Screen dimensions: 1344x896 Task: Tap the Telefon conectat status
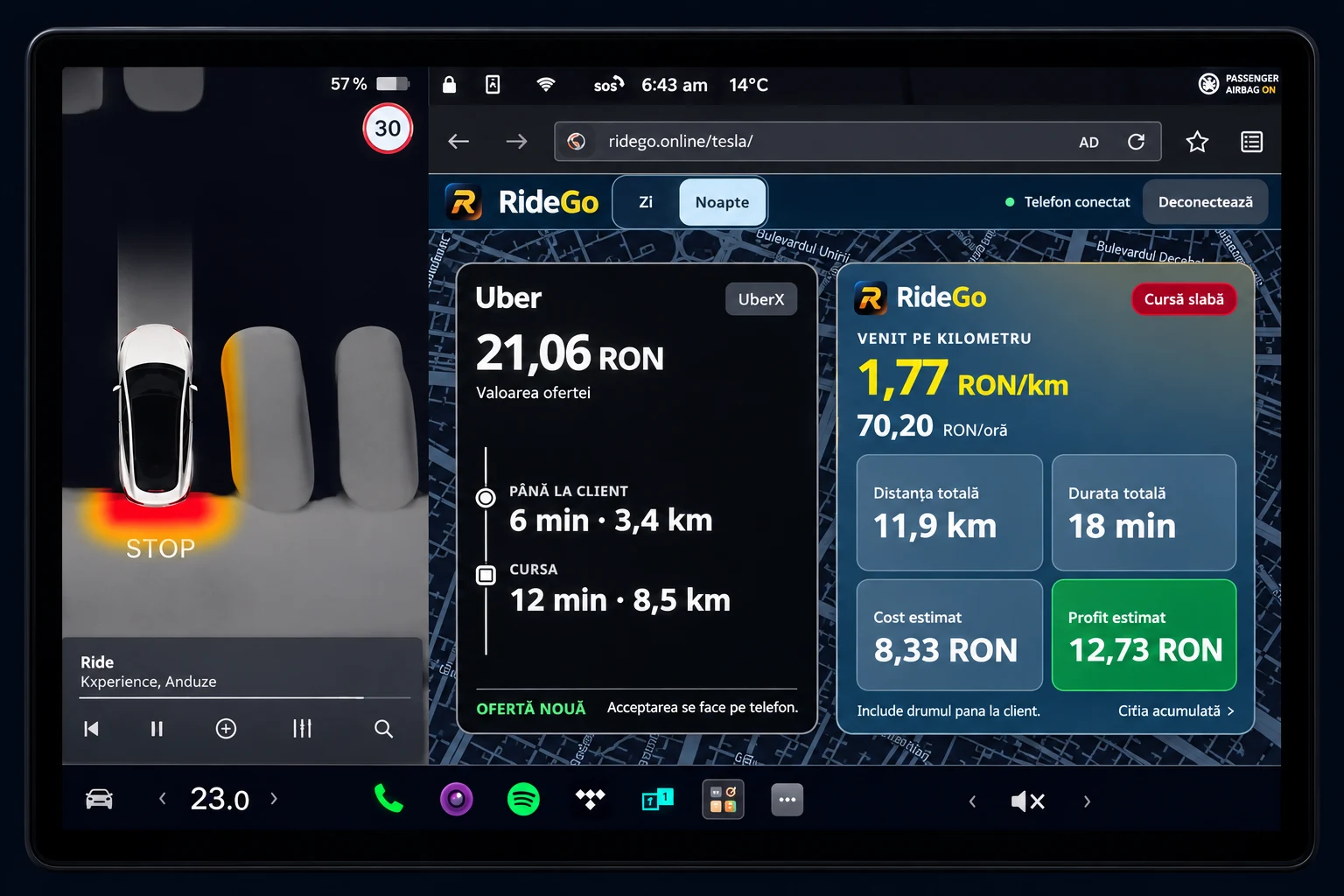pos(1067,202)
